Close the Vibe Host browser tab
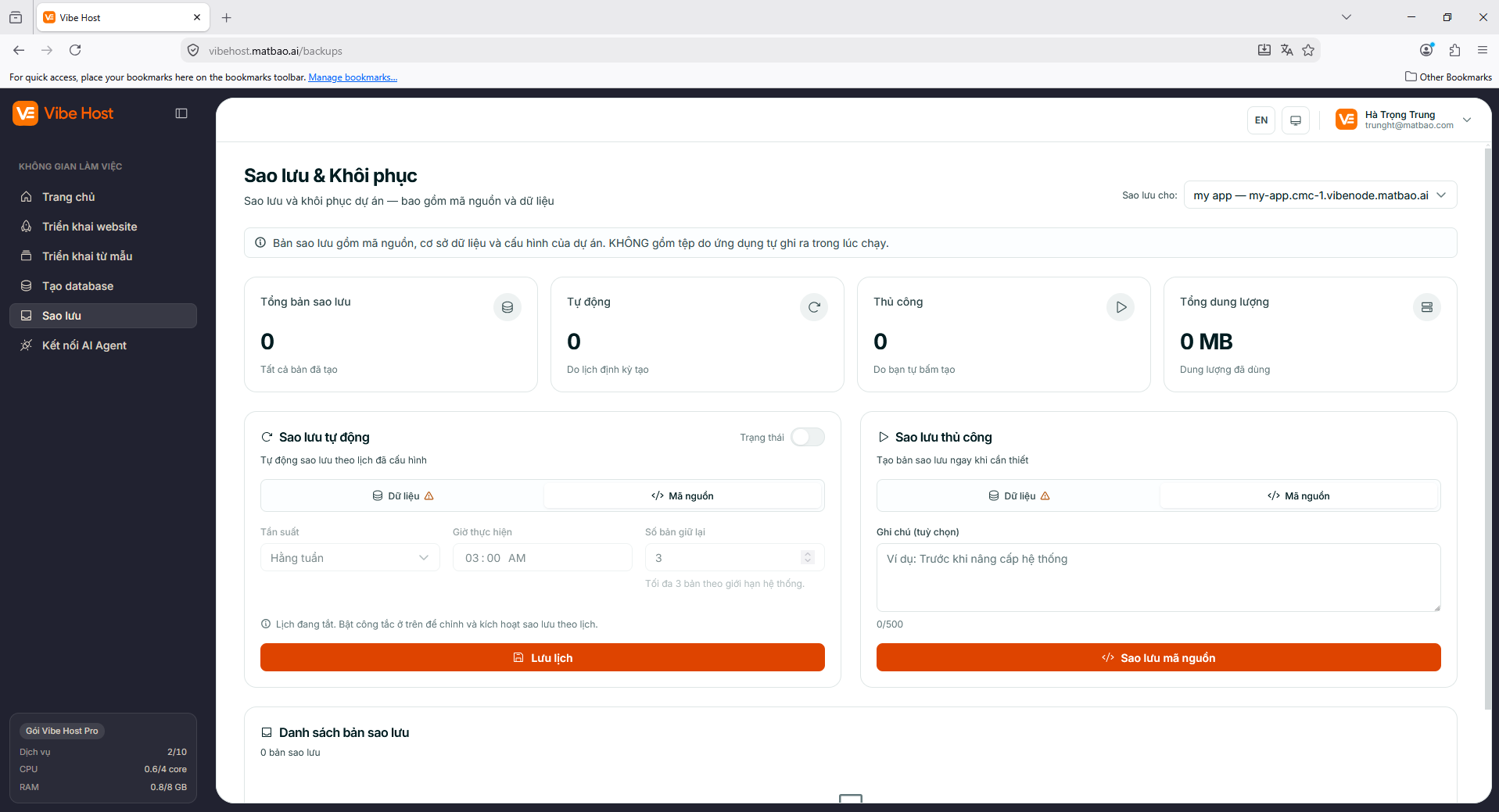The image size is (1499, 812). pyautogui.click(x=197, y=17)
